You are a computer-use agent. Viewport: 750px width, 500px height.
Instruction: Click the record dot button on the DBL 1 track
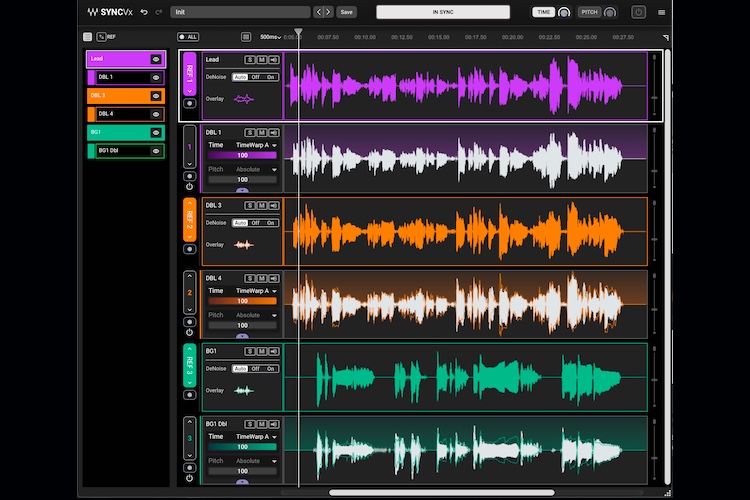point(190,176)
